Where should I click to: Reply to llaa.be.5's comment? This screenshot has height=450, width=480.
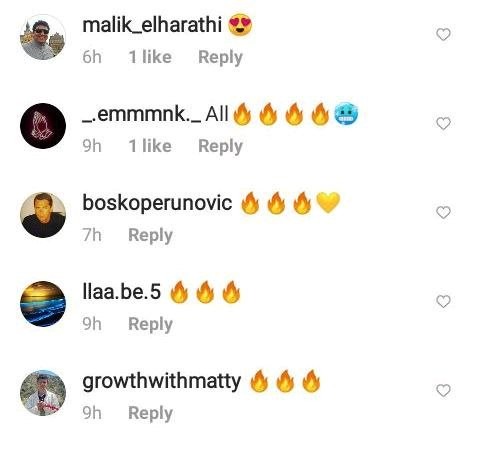[150, 324]
